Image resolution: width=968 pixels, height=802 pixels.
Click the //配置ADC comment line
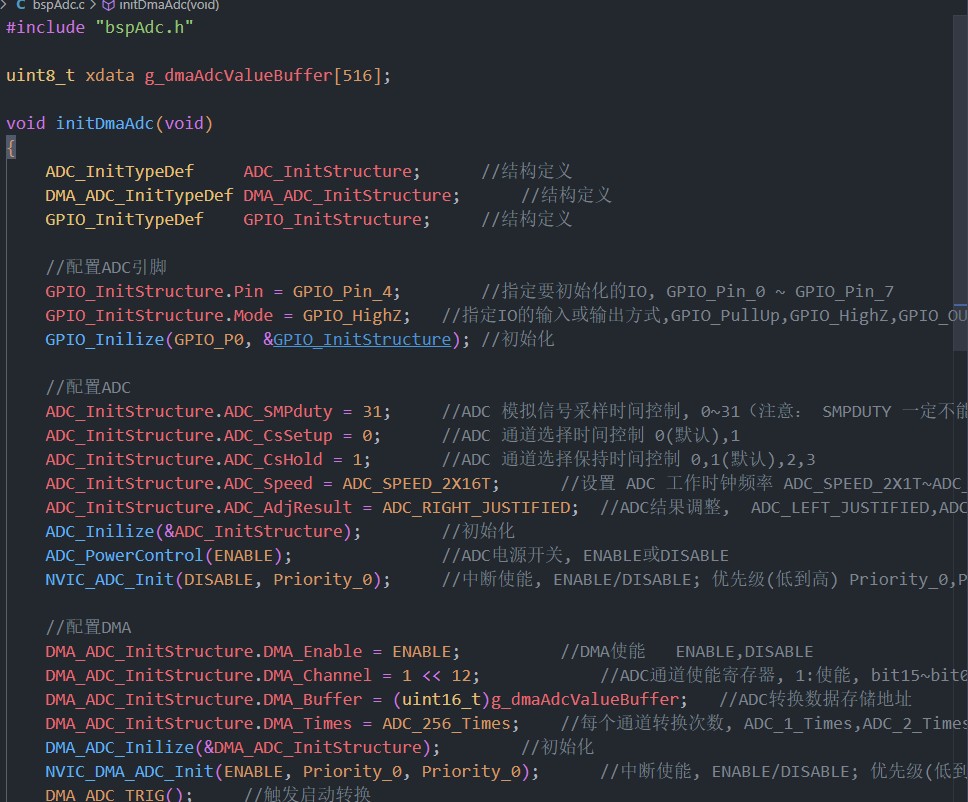pos(88,388)
